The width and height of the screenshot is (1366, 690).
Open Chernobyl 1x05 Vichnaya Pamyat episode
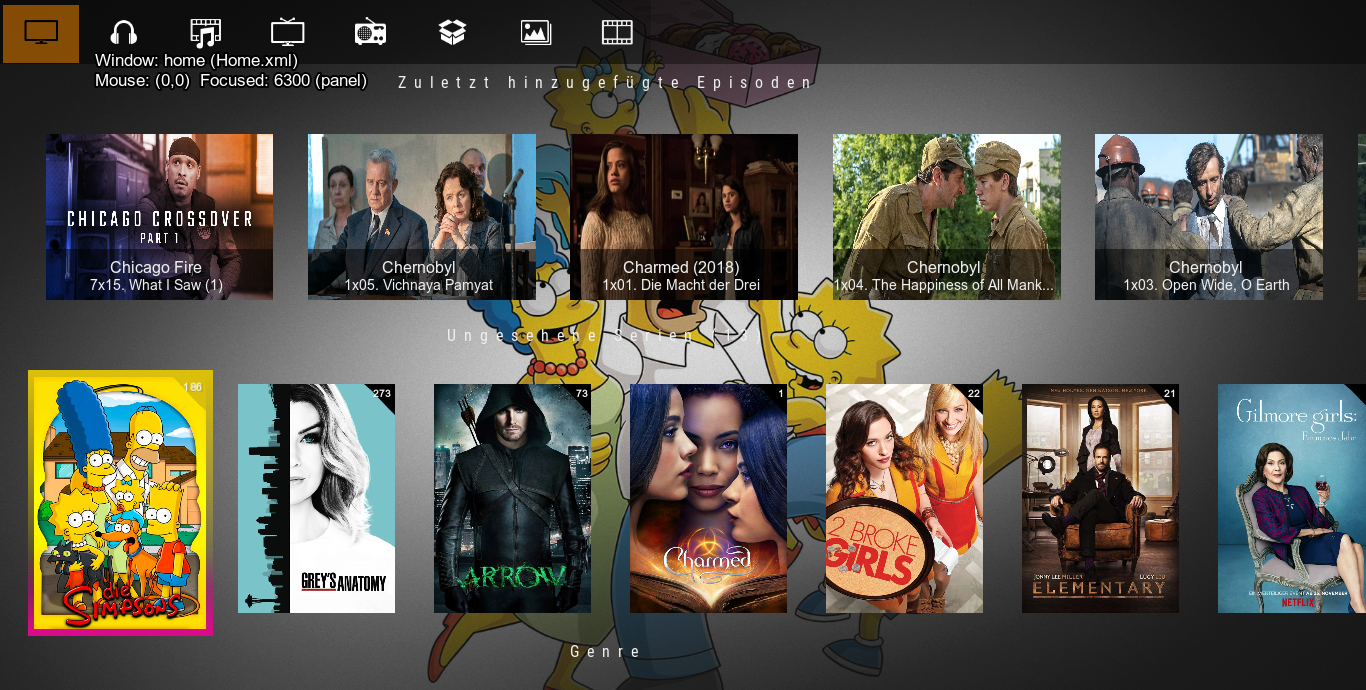pos(421,217)
